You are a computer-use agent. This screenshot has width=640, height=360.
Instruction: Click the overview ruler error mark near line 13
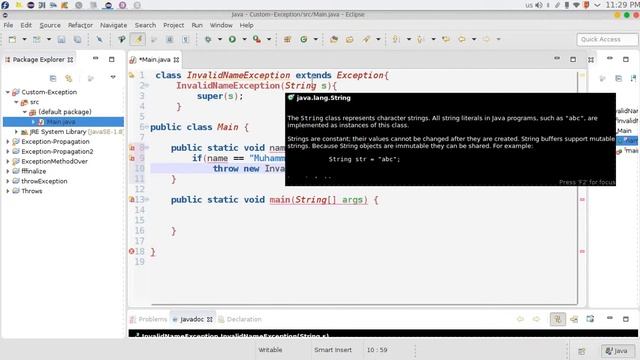[582, 199]
